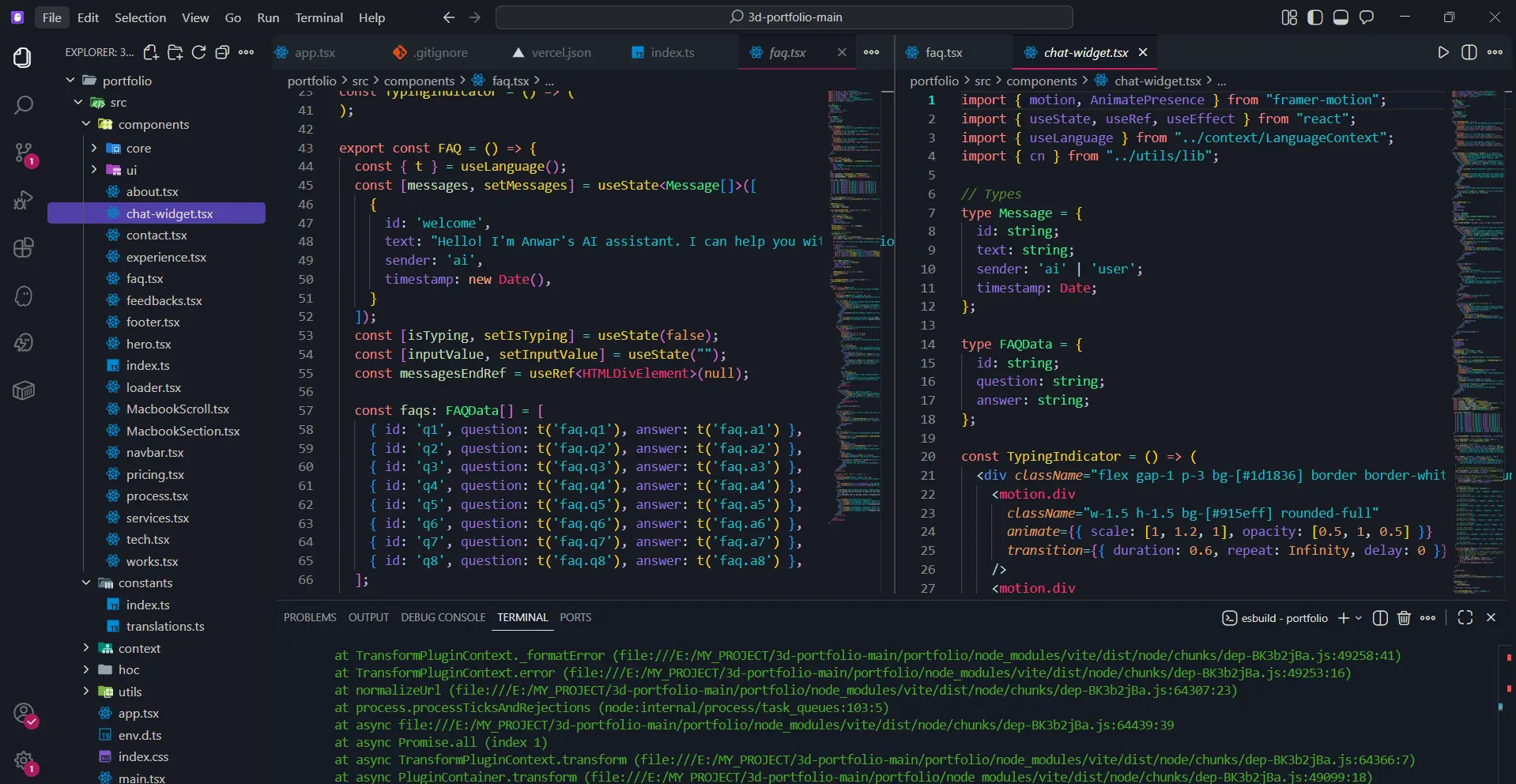The width and height of the screenshot is (1516, 784).
Task: Add a new terminal
Action: pyautogui.click(x=1343, y=618)
